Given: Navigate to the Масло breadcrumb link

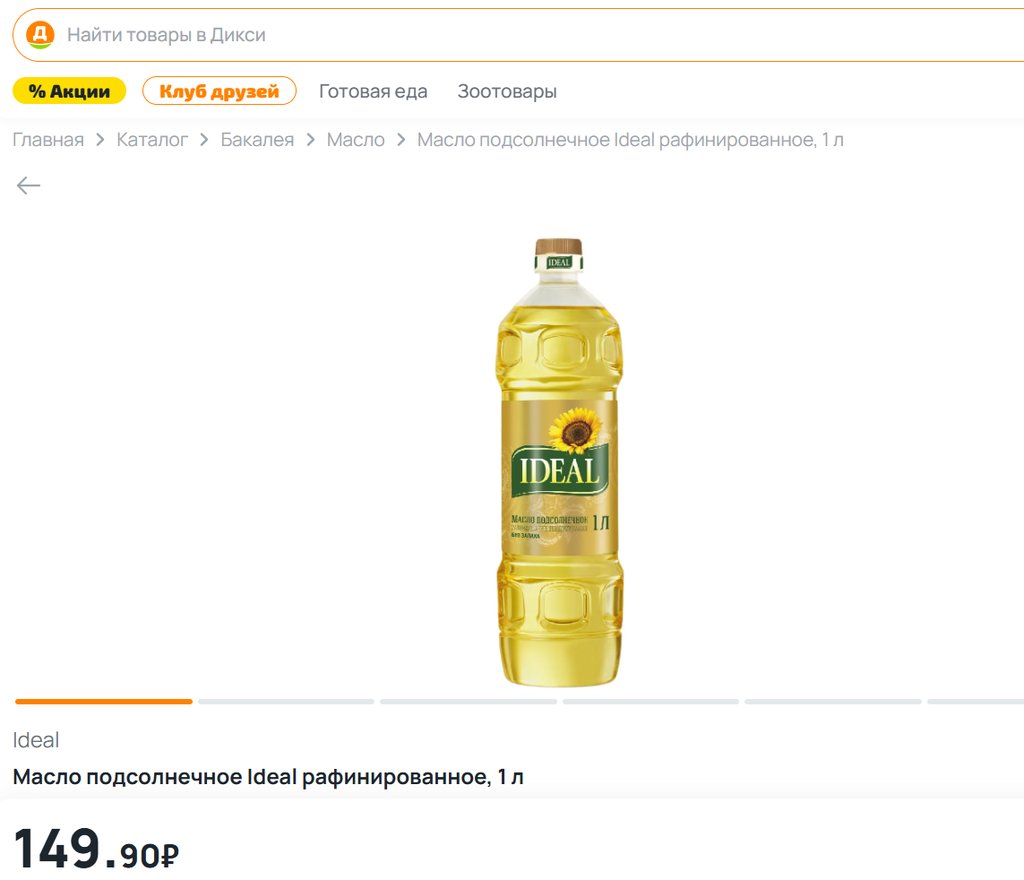Looking at the screenshot, I should [x=355, y=140].
